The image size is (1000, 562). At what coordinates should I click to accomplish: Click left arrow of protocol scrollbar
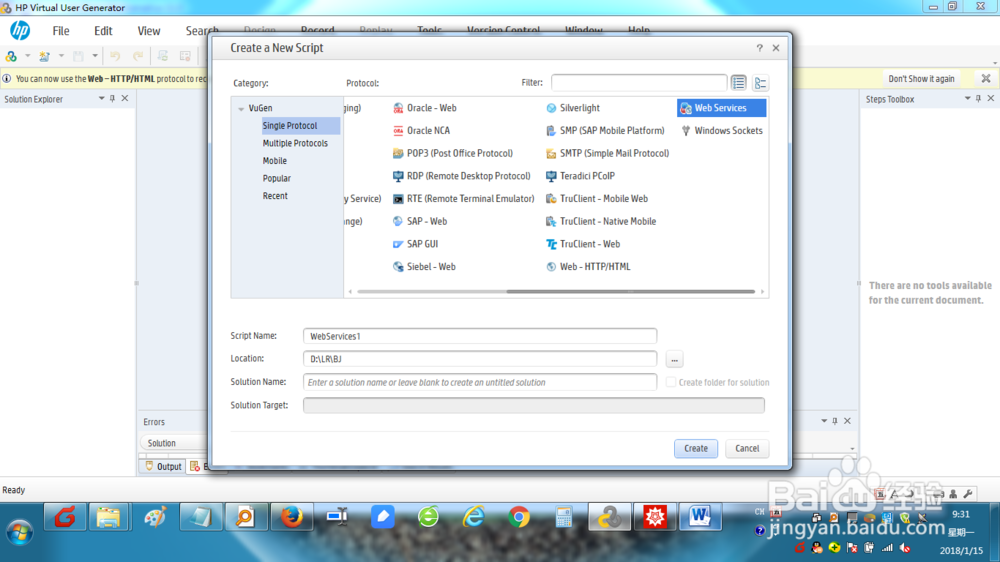pyautogui.click(x=350, y=292)
